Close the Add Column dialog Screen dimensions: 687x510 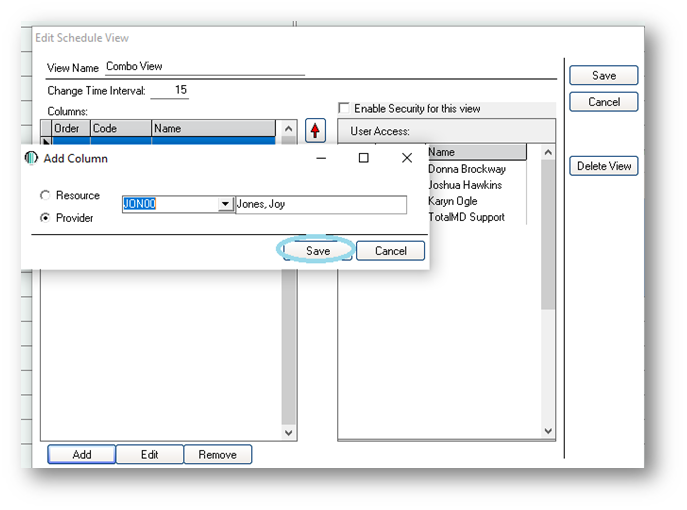tap(407, 158)
